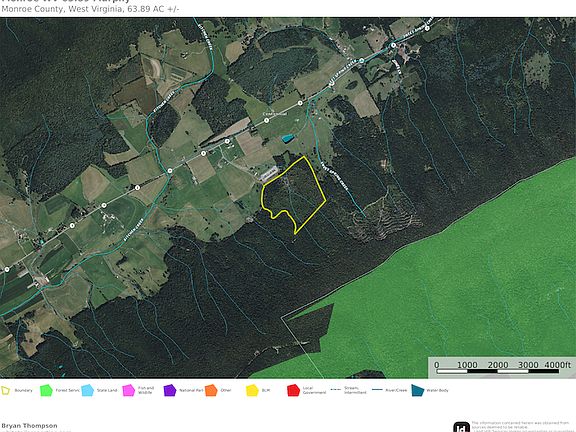Click the yellow Boundary outline legend icon
This screenshot has width=576, height=432.
(5, 390)
